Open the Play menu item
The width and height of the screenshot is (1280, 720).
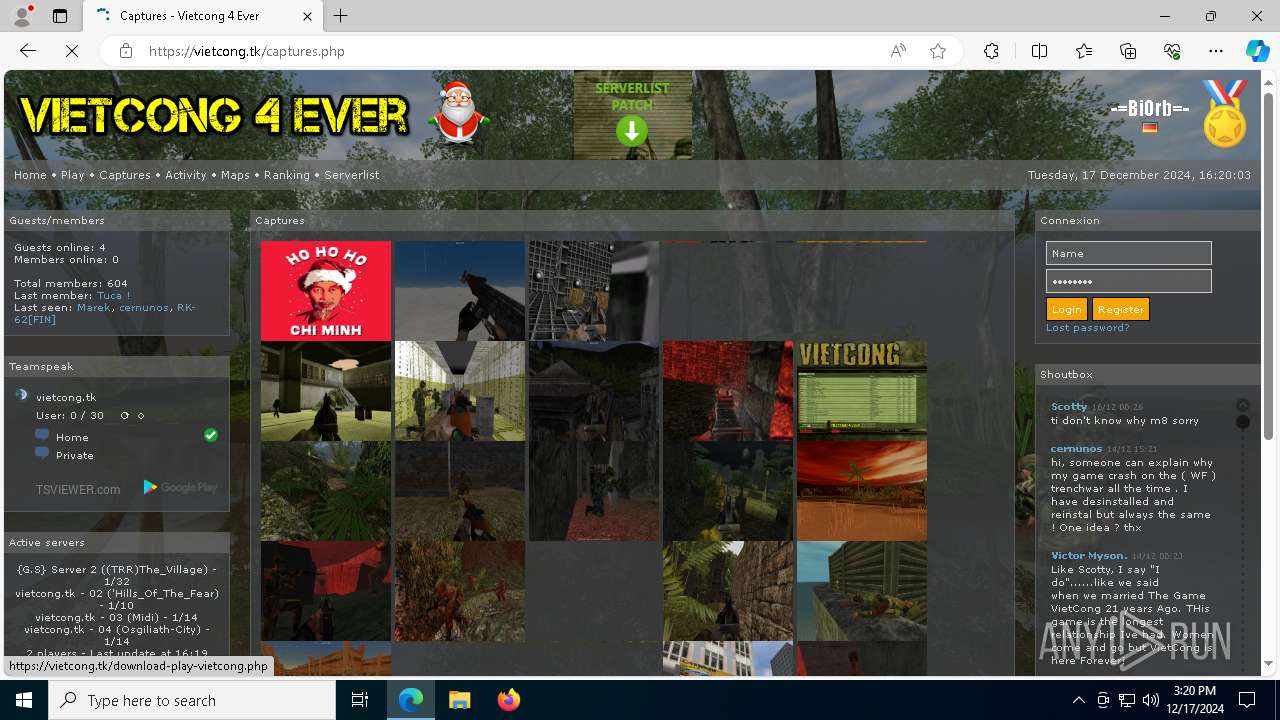tap(73, 175)
